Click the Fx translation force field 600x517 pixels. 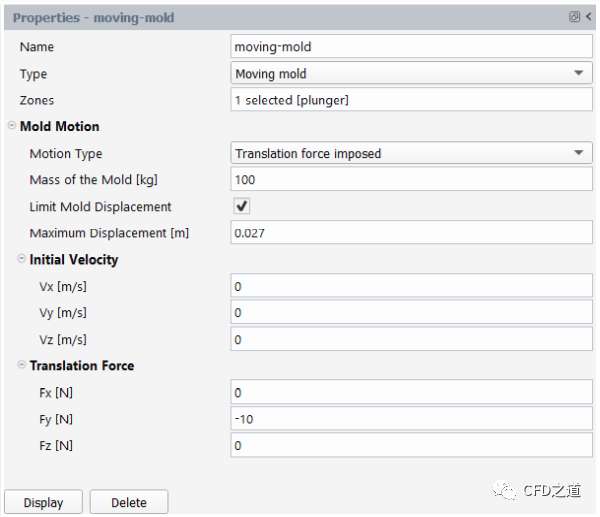pos(411,392)
